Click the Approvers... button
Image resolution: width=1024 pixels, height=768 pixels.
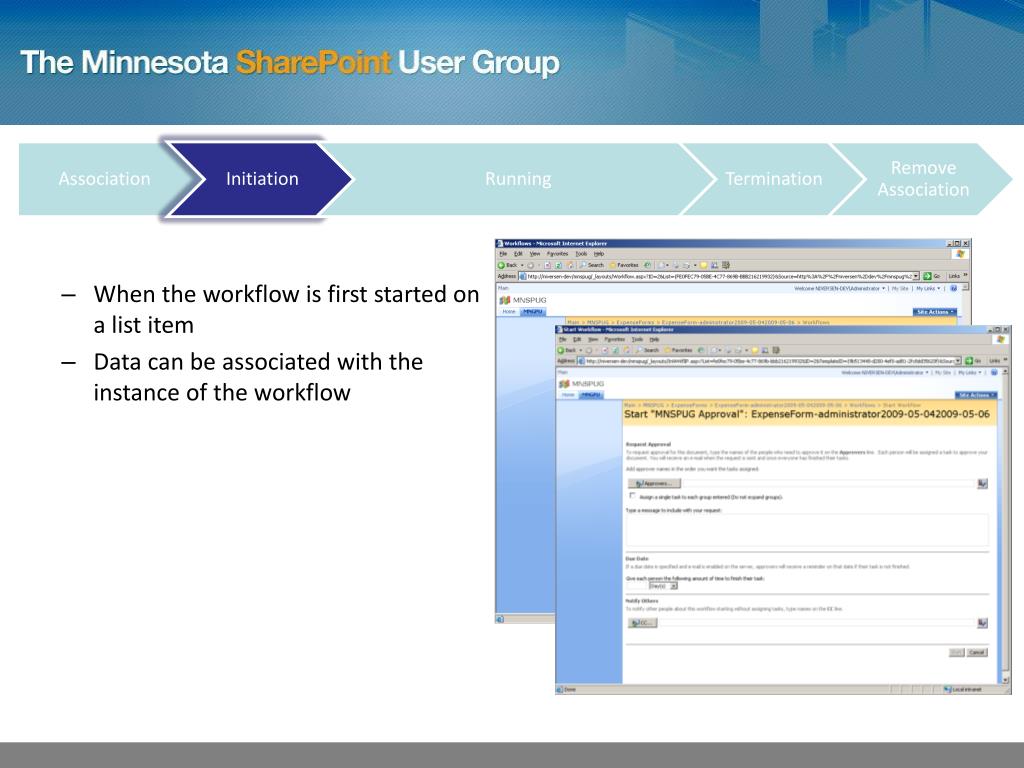tap(654, 484)
